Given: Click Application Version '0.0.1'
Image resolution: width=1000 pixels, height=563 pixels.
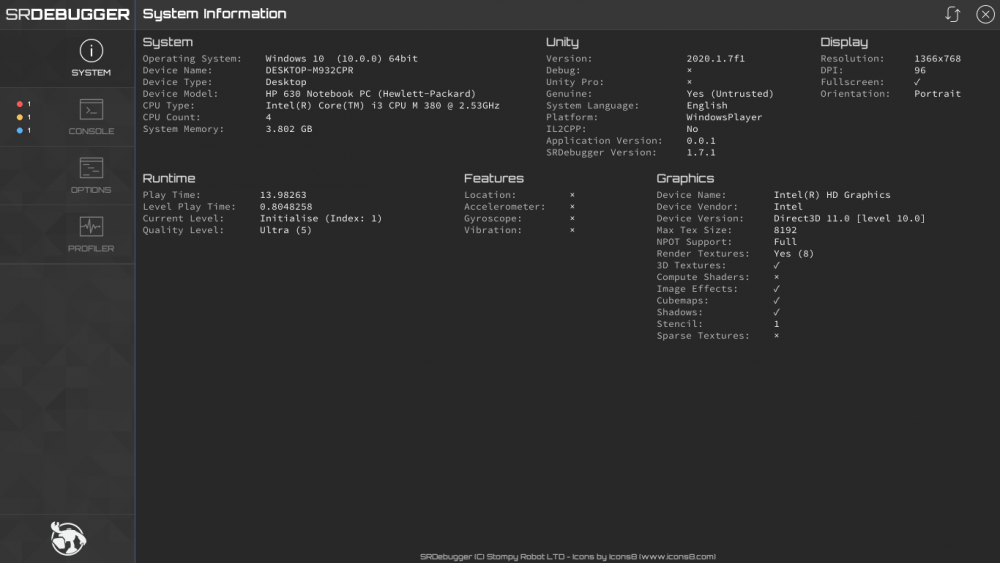Looking at the screenshot, I should click(701, 140).
